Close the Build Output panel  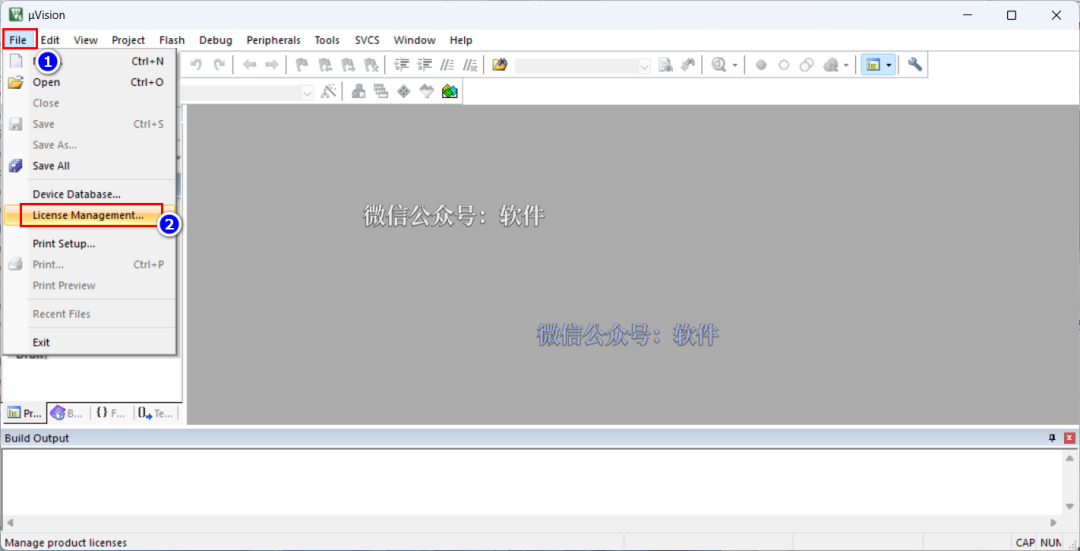click(1069, 438)
